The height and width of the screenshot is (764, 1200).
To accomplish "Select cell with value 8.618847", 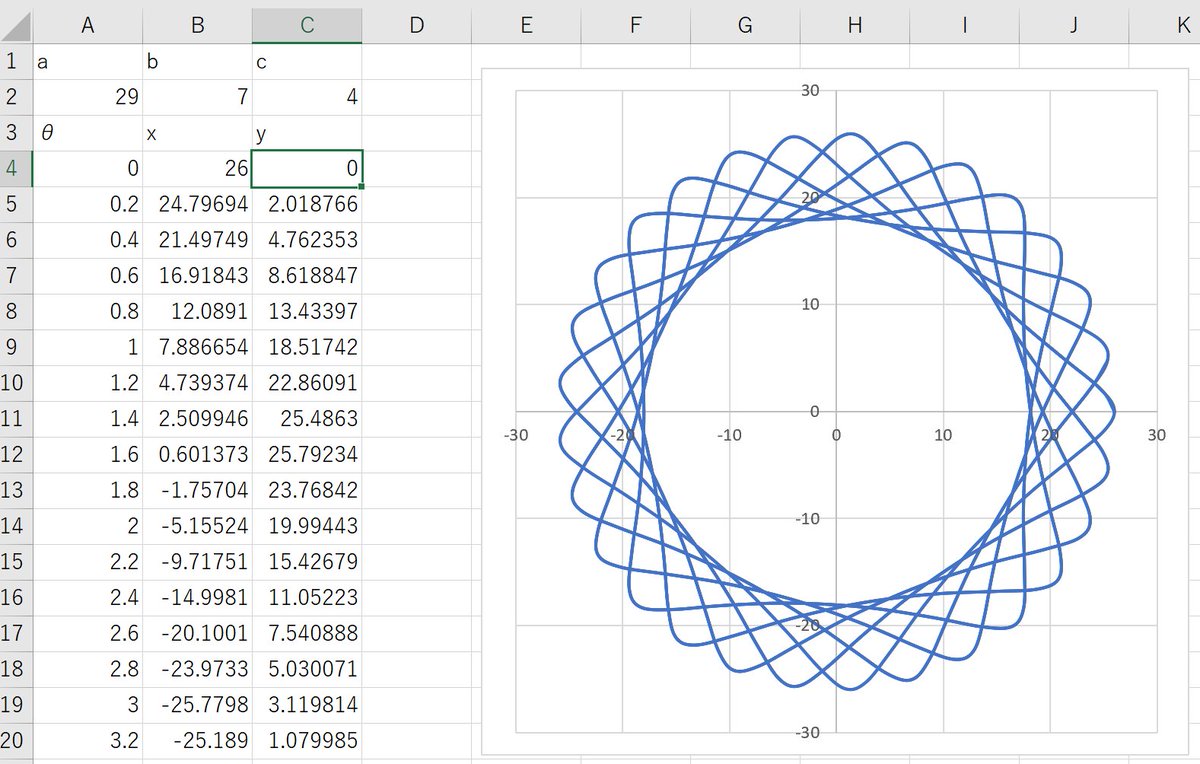I will point(307,276).
